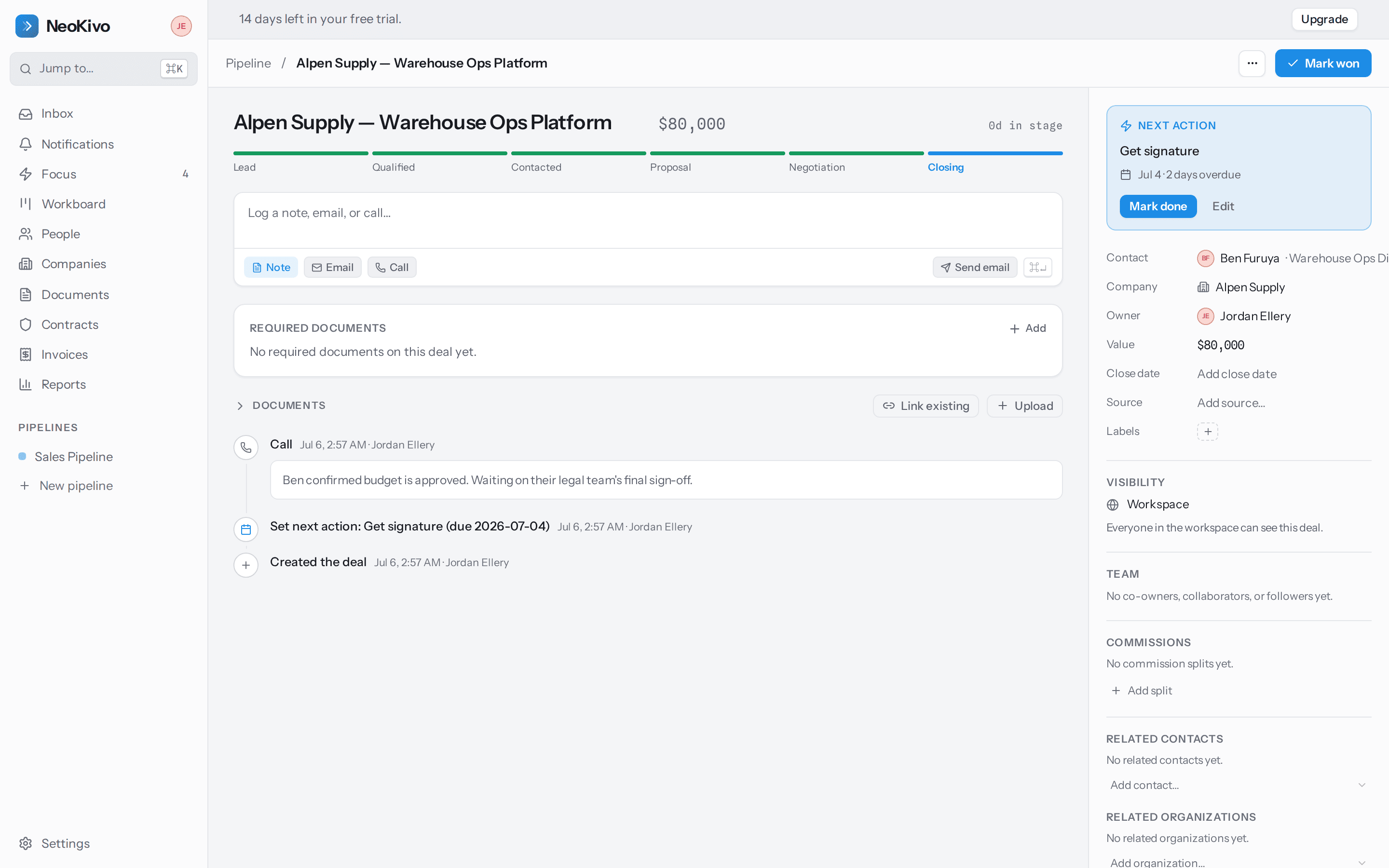Click Send email button

[975, 268]
